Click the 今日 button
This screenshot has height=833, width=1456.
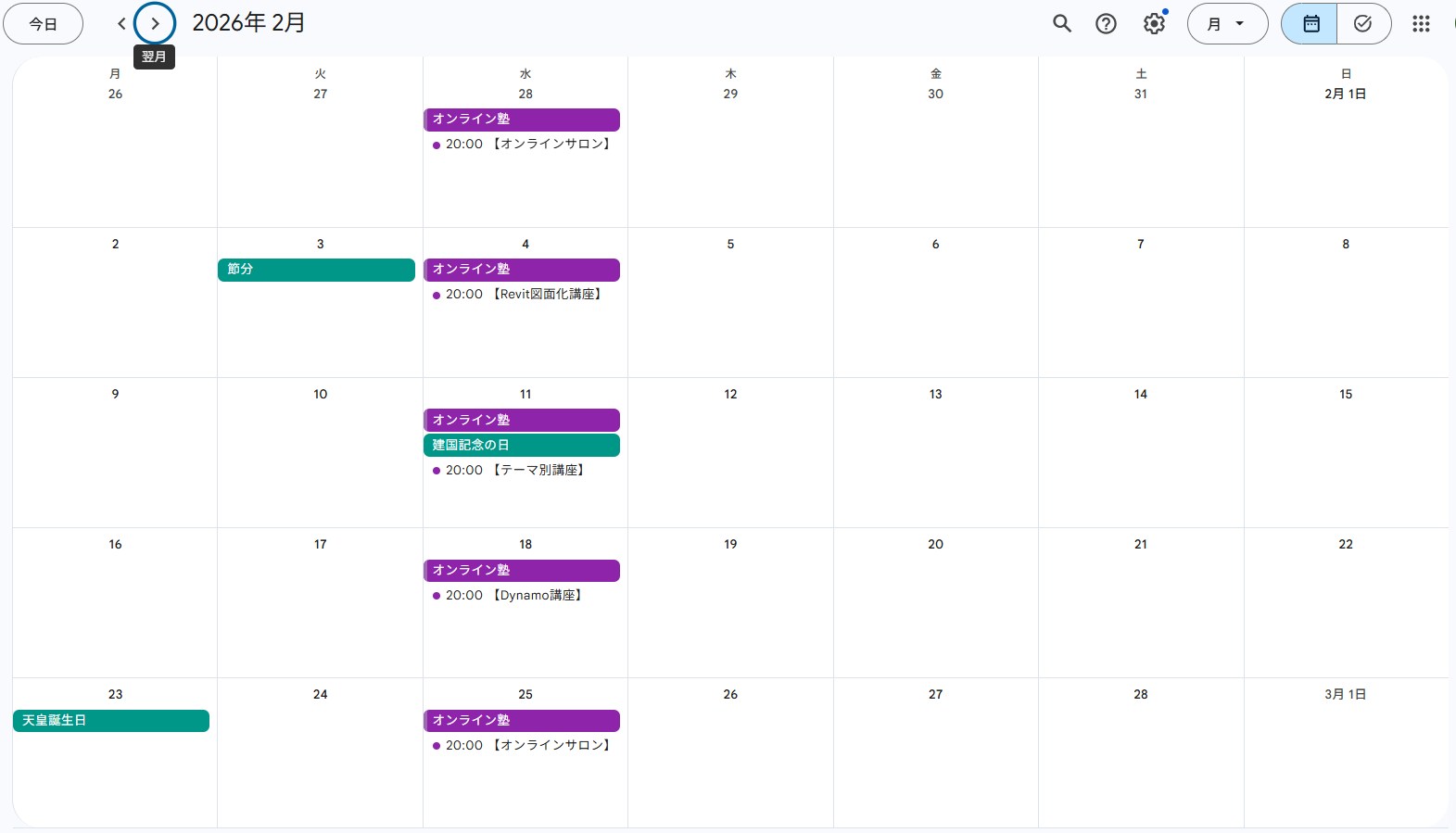pyautogui.click(x=44, y=24)
